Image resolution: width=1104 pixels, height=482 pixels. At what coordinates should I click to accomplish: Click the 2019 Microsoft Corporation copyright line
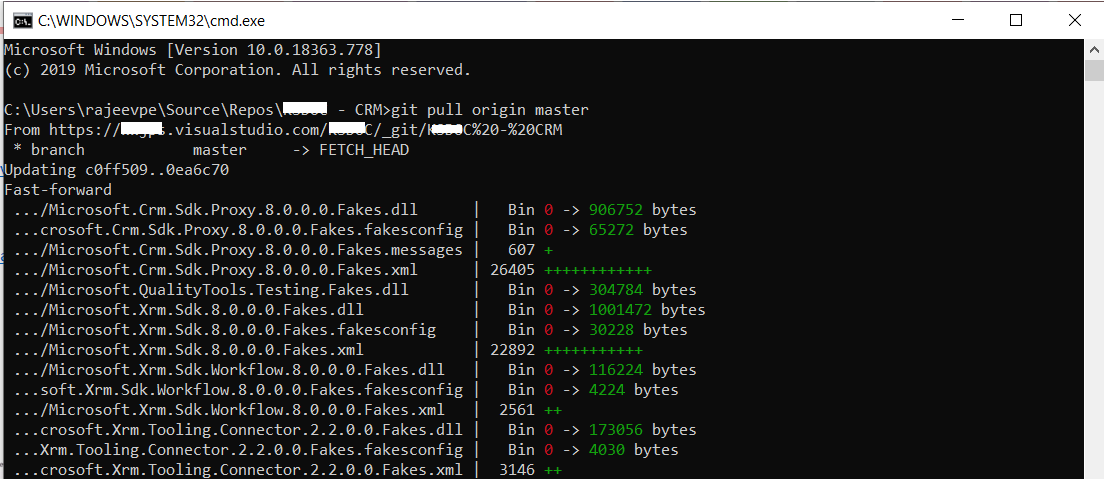point(237,70)
